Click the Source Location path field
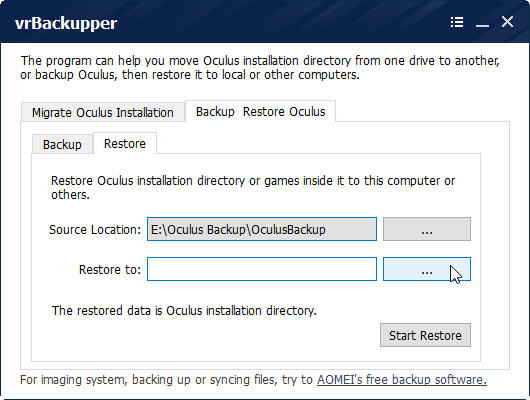 click(x=262, y=229)
